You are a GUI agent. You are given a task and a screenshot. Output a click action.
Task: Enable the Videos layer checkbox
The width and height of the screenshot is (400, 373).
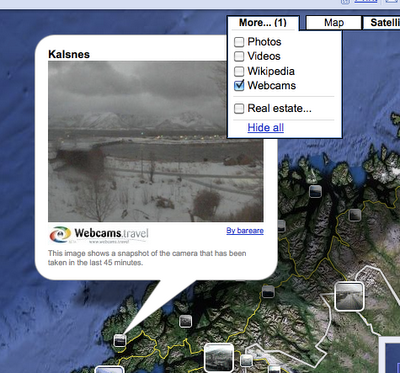(x=239, y=56)
